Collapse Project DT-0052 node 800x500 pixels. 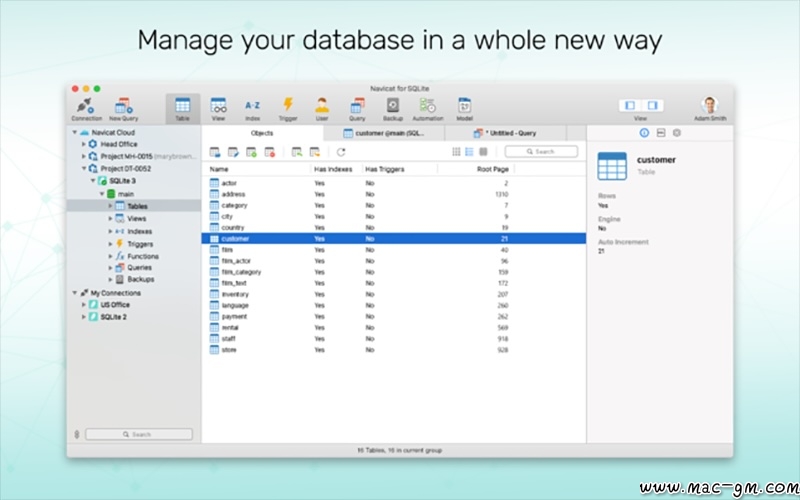click(84, 168)
